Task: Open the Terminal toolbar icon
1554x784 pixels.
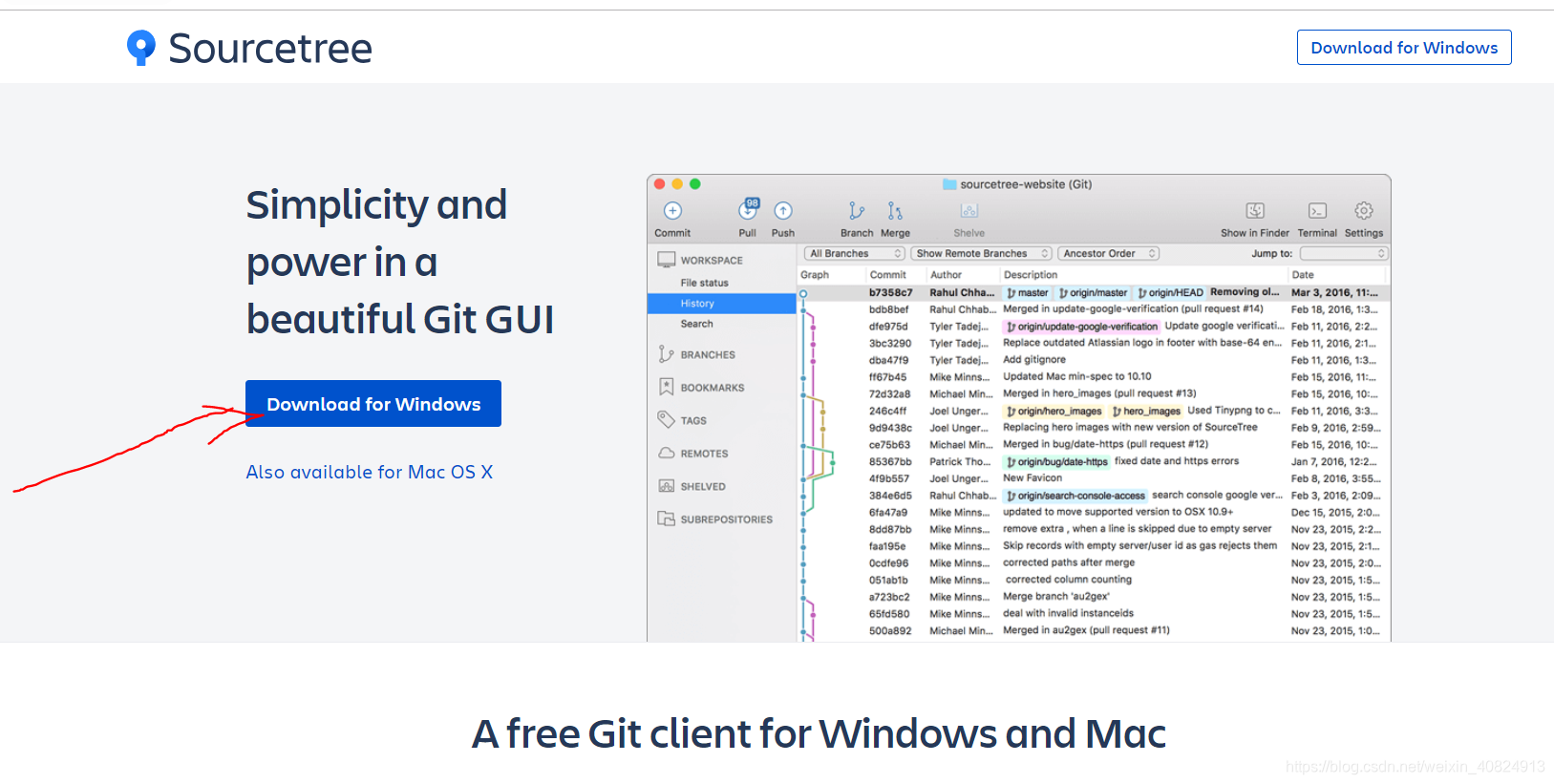Action: coord(1317,211)
